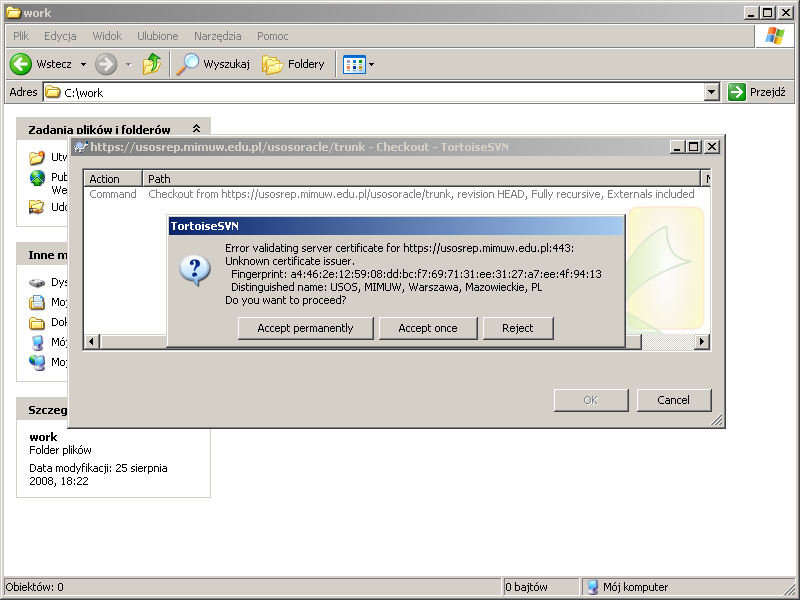The image size is (800, 600).
Task: Click the grey Forward arrow icon
Action: (x=106, y=64)
